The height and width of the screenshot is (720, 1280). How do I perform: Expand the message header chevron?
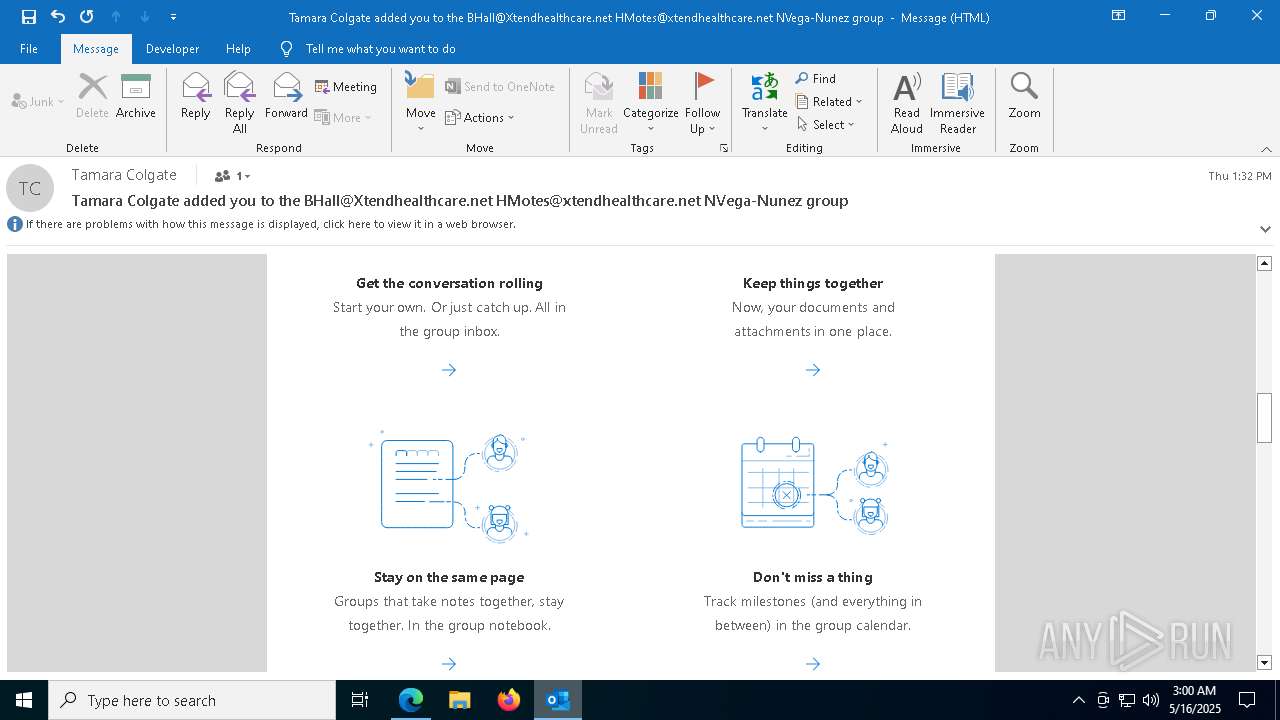(x=1265, y=229)
